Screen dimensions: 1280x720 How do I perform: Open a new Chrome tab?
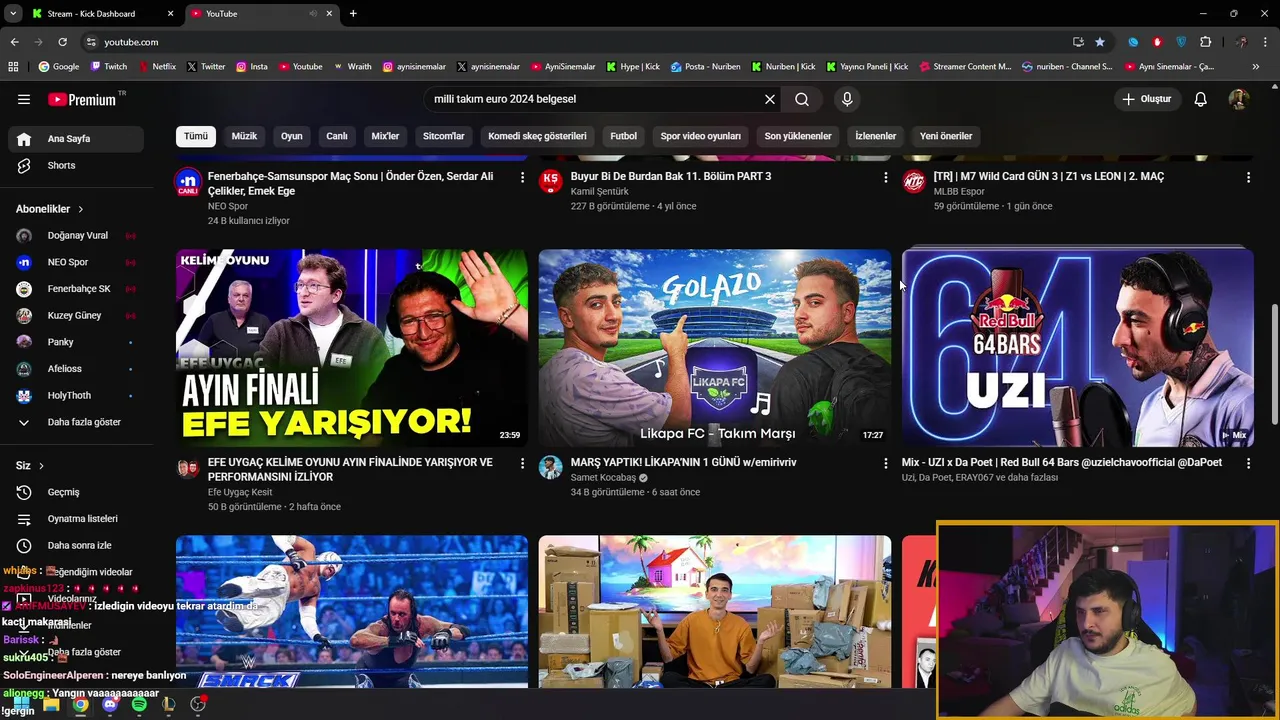coord(353,14)
